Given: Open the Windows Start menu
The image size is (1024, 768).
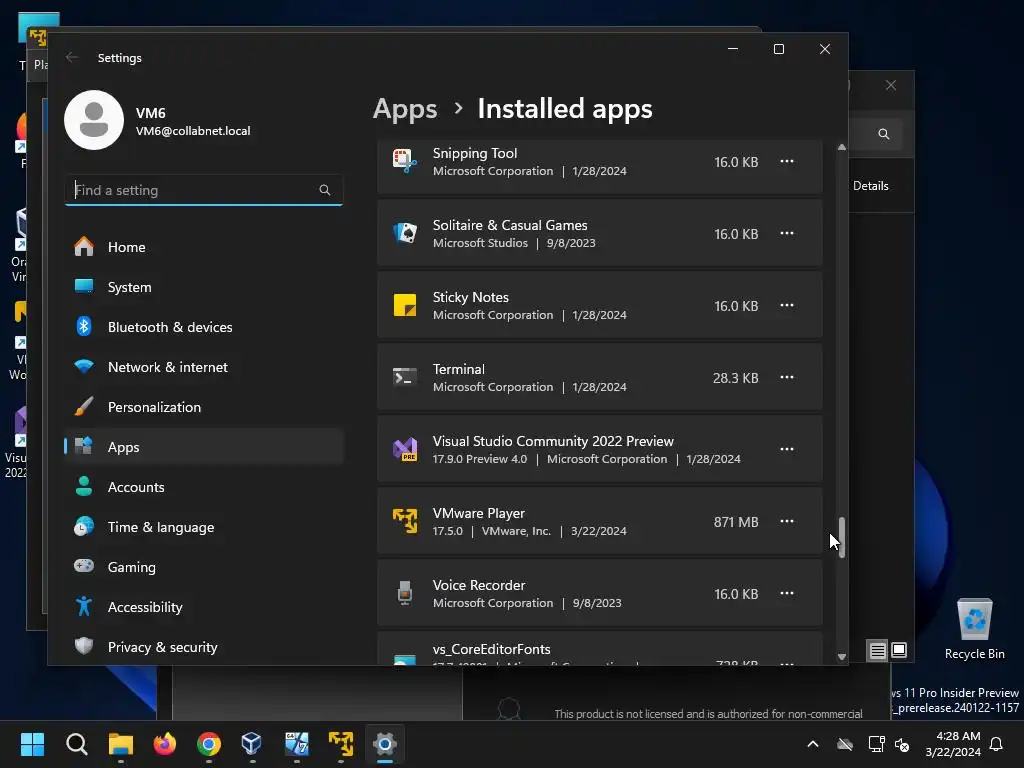Looking at the screenshot, I should (x=32, y=744).
